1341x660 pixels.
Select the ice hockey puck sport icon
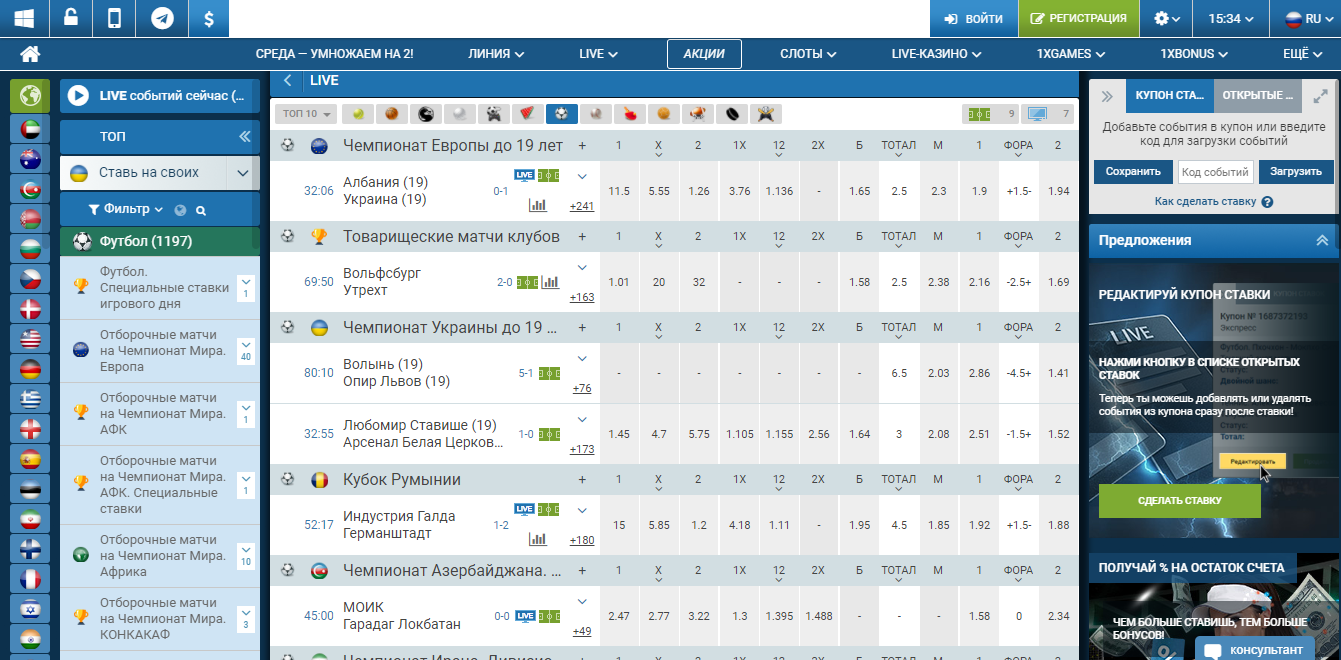coord(732,114)
